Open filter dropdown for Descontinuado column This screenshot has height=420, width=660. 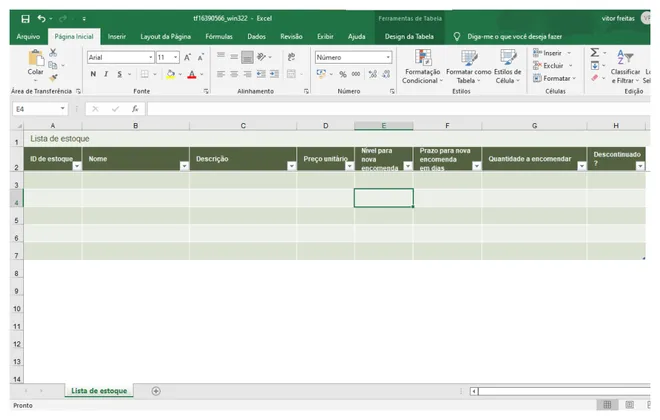tap(640, 166)
